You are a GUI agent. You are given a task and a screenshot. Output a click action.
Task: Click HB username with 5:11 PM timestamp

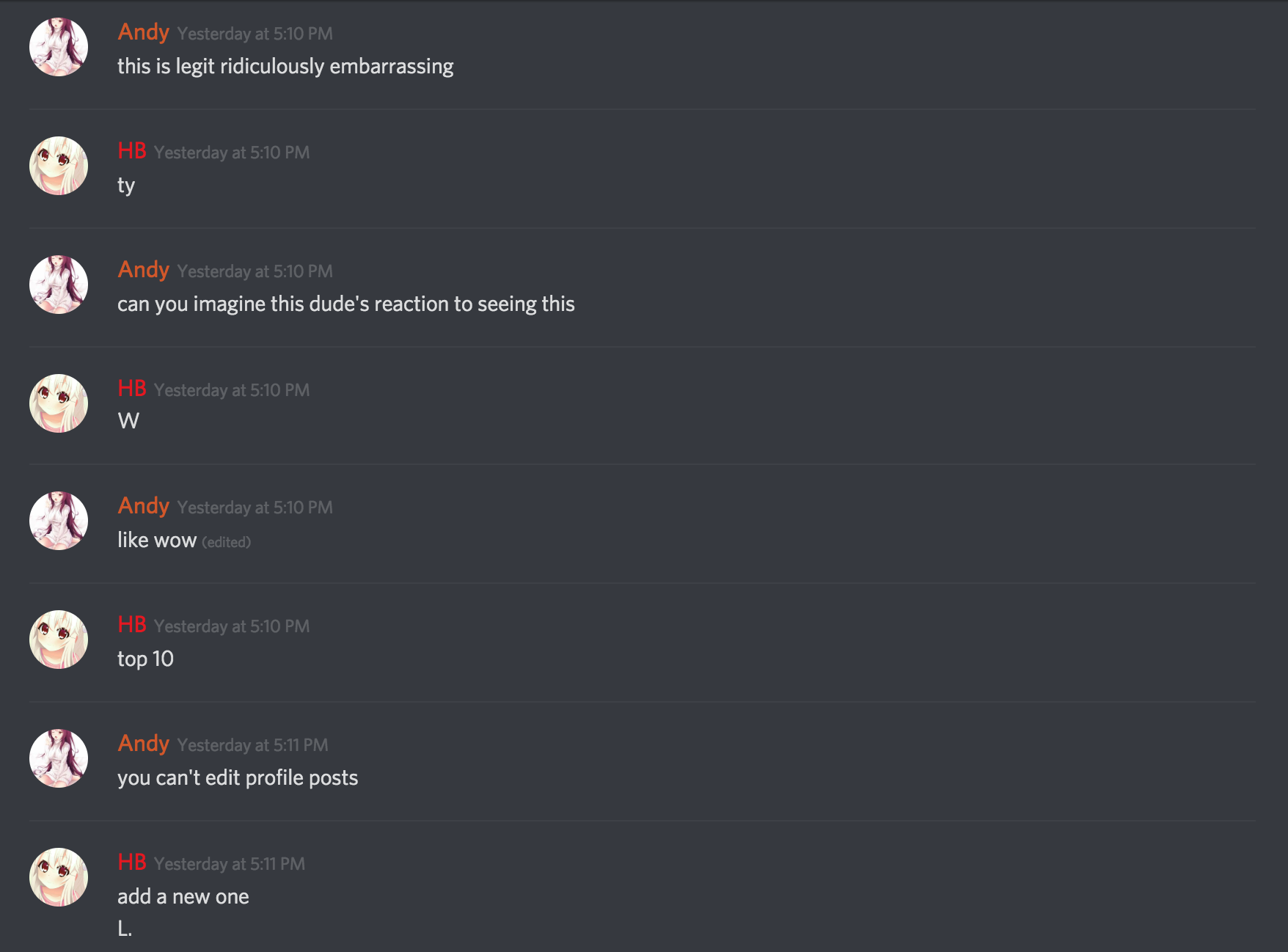tap(132, 863)
